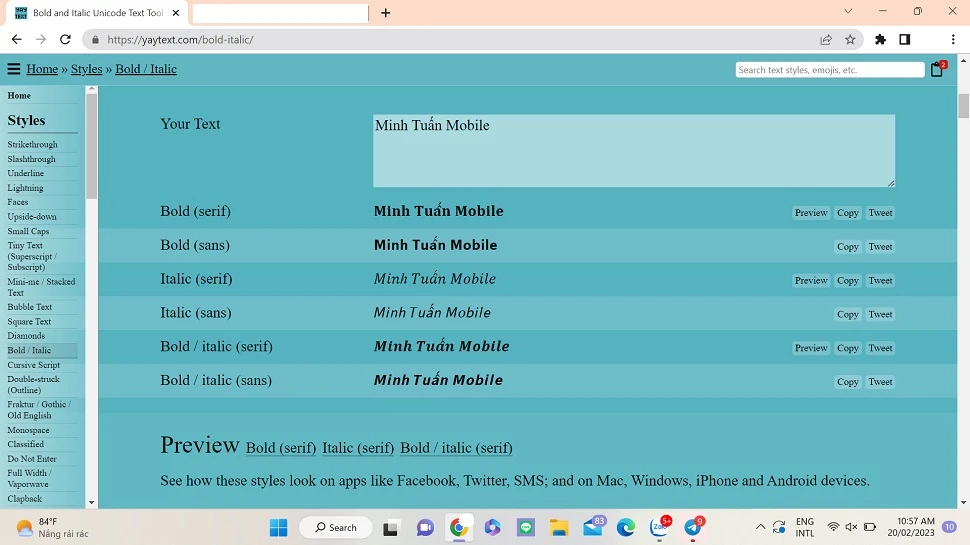Open Telegram from the taskbar
Viewport: 970px width, 545px height.
(x=693, y=527)
